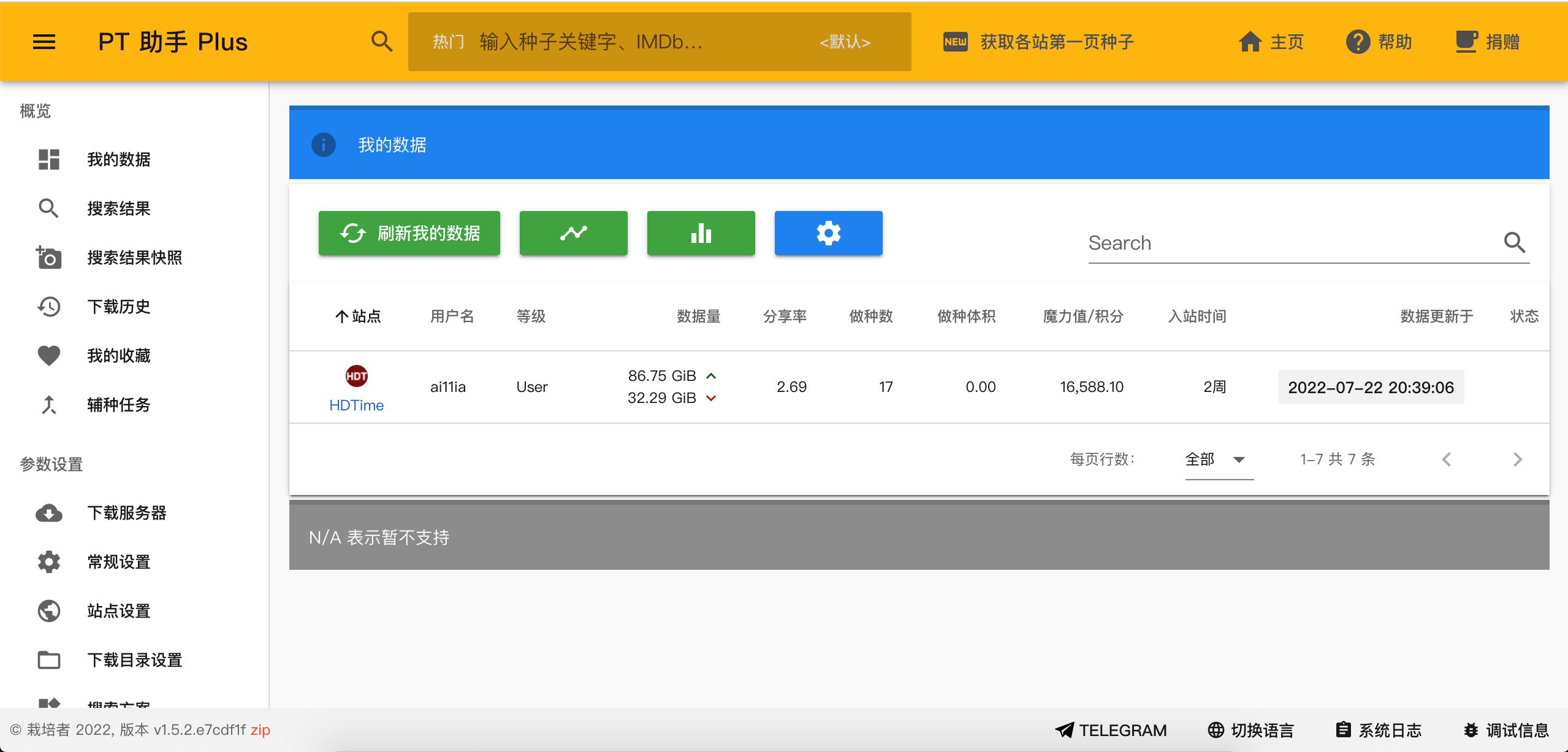Open 帮助 help page

coord(1379,42)
